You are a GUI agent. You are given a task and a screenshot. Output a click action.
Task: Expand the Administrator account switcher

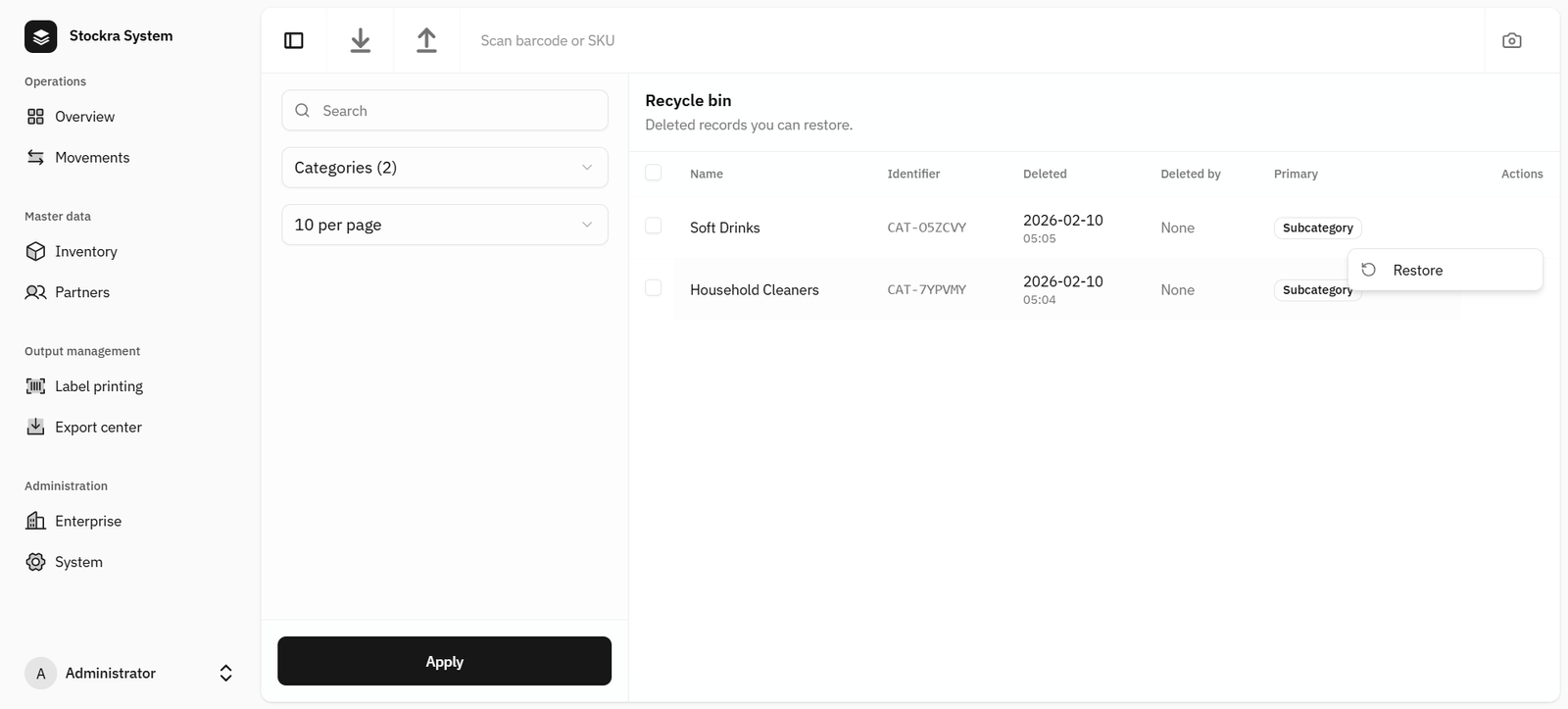coord(225,673)
